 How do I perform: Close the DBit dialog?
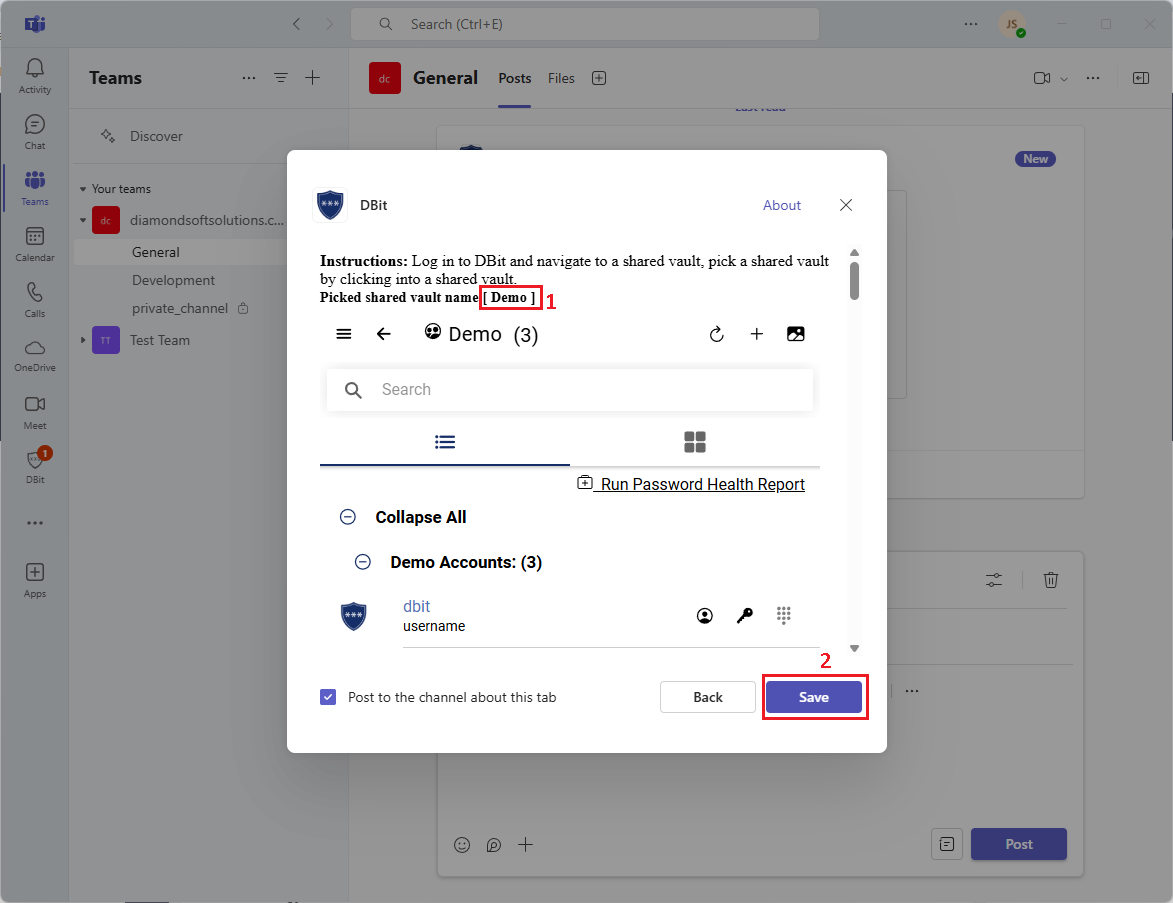pos(846,205)
